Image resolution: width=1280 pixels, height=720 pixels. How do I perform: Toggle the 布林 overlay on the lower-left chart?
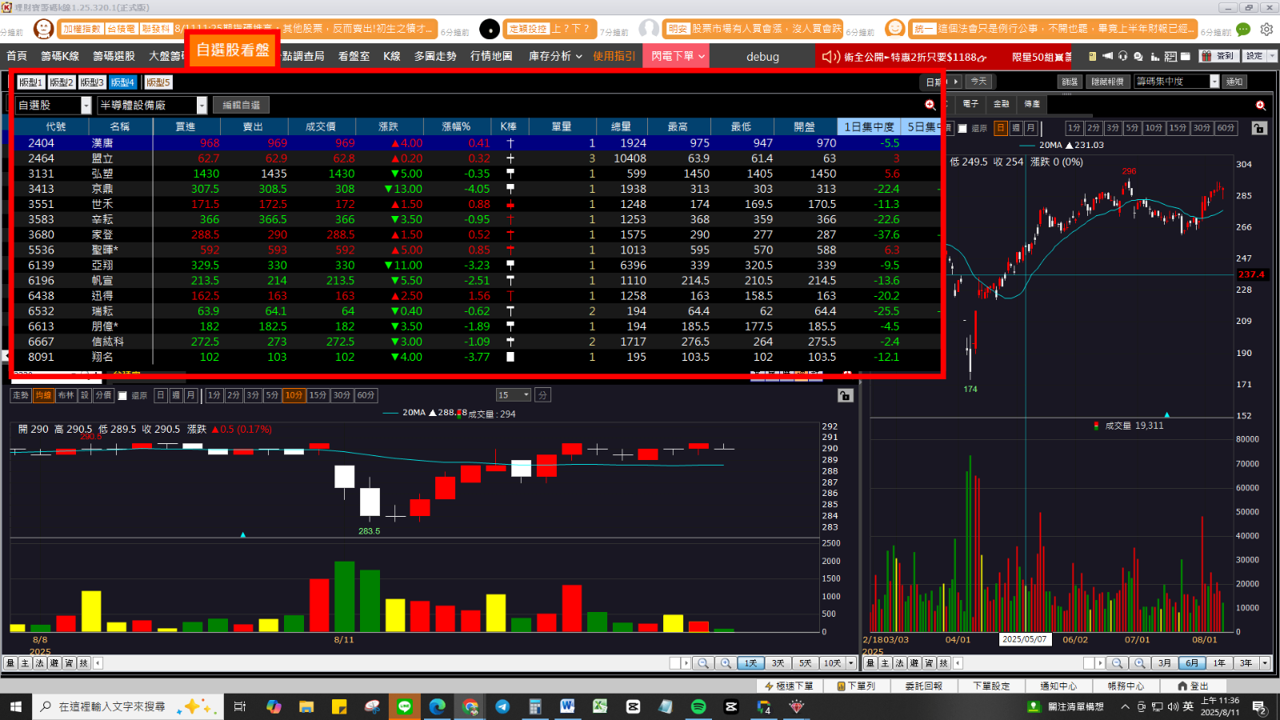66,396
